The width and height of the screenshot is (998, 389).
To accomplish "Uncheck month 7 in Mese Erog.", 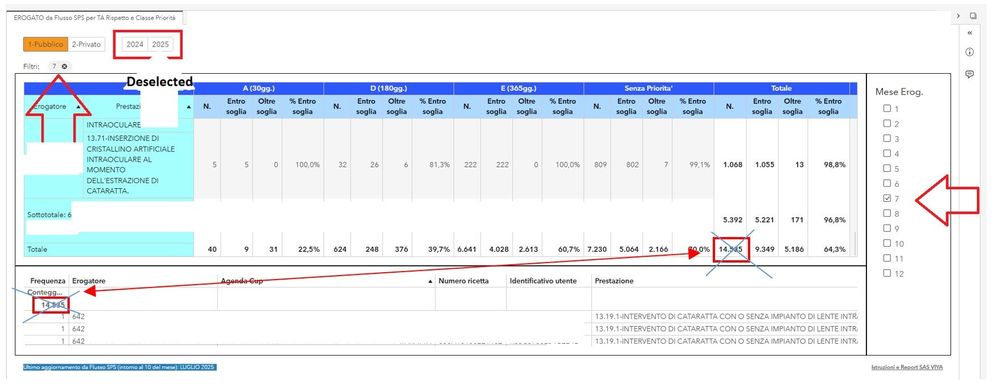I will [x=887, y=199].
